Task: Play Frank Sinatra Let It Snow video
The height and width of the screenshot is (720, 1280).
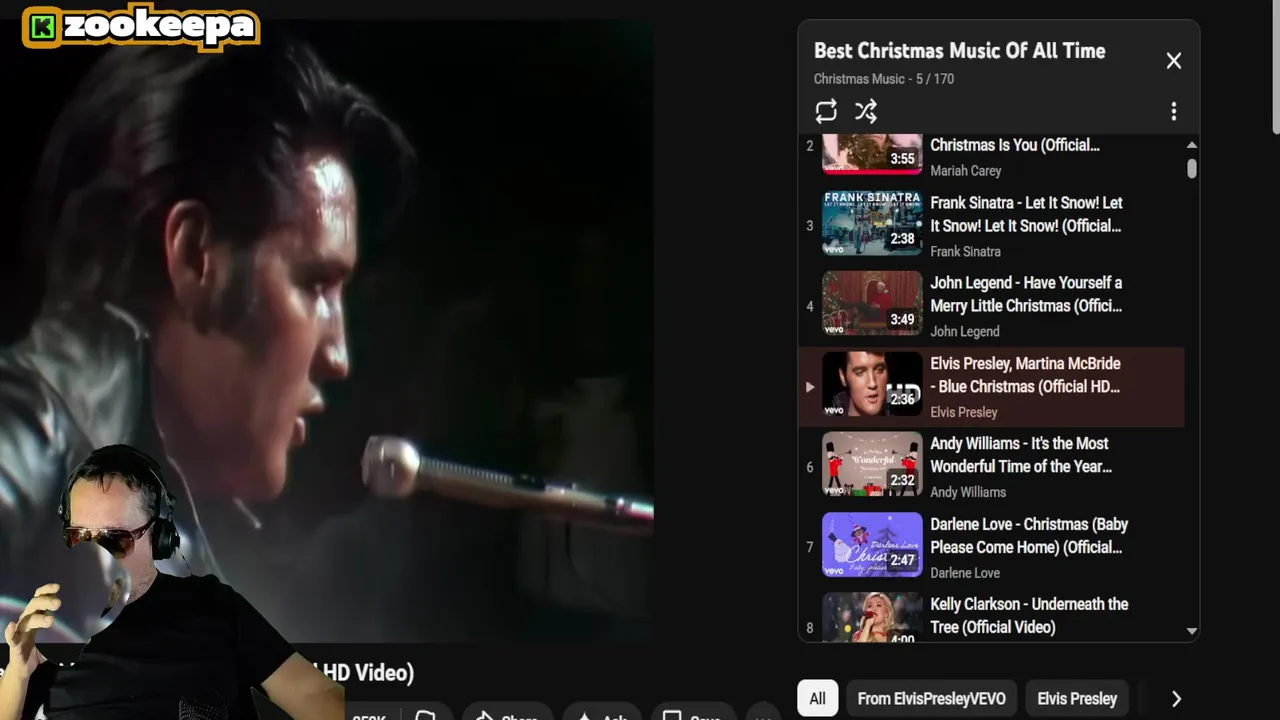Action: point(1026,214)
